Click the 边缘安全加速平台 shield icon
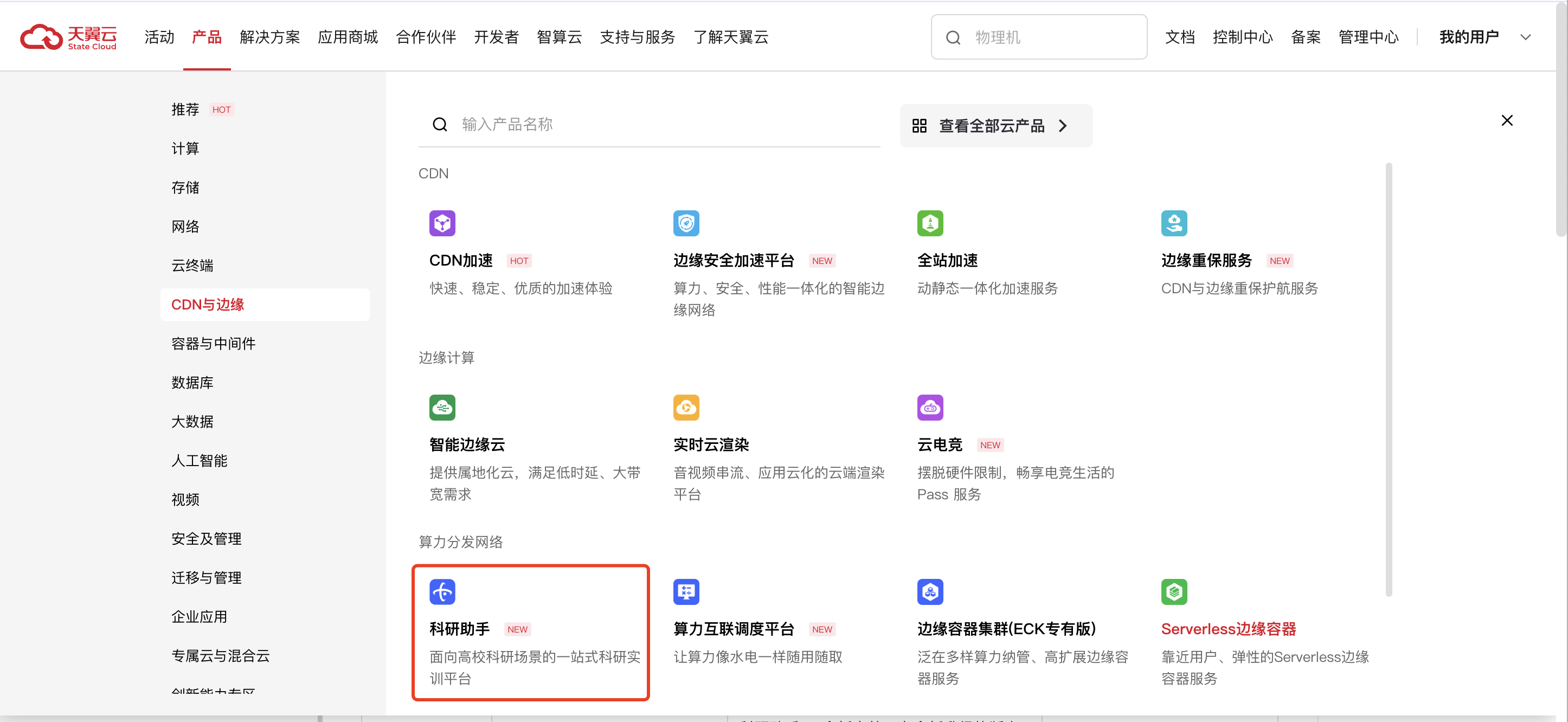 click(686, 223)
